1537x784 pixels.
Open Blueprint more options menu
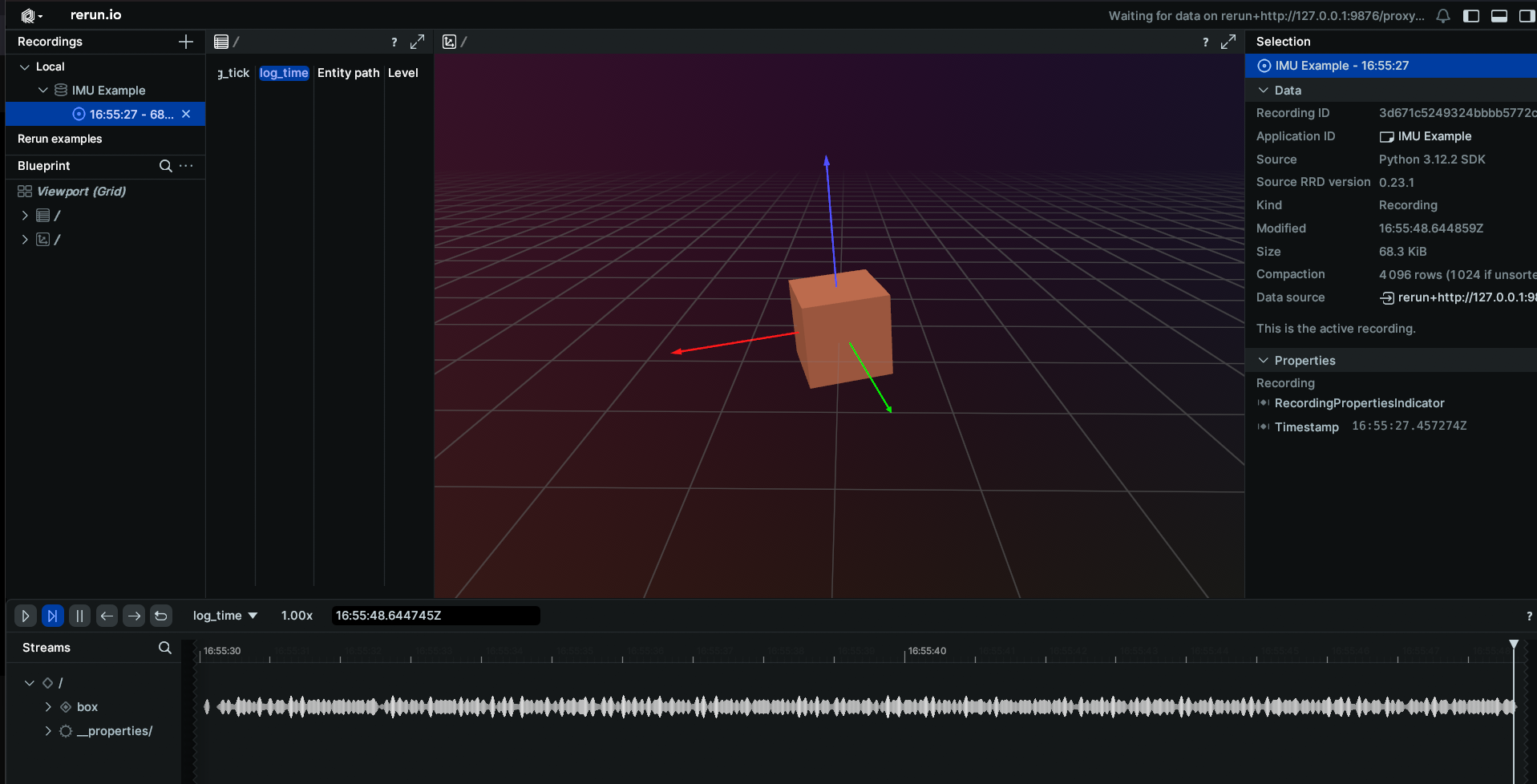click(186, 166)
